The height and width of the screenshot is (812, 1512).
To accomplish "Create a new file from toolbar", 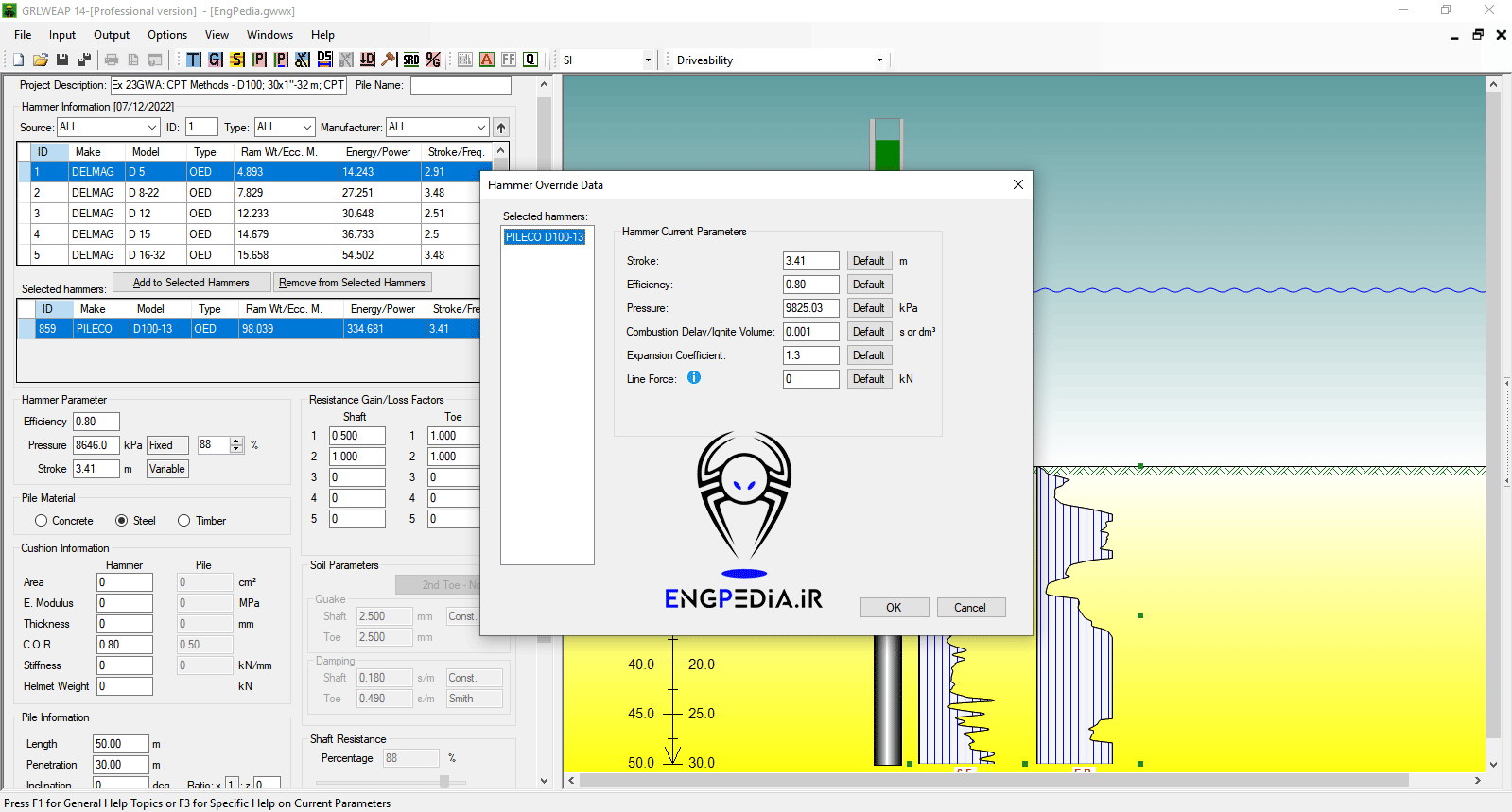I will [18, 60].
